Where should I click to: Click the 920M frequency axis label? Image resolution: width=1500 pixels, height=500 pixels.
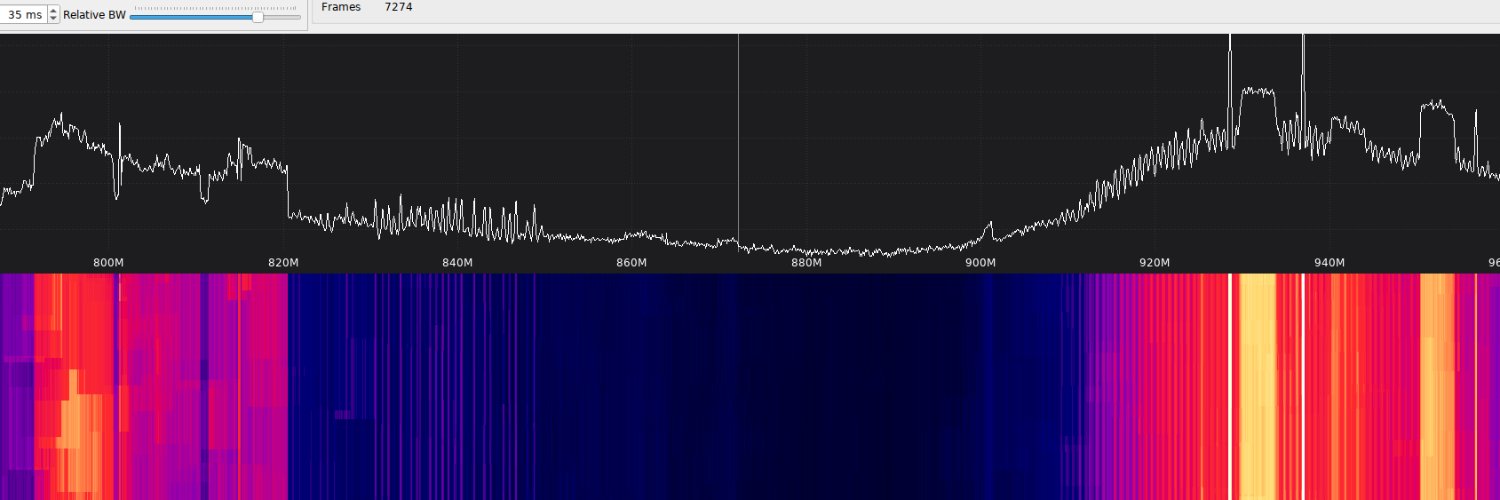[x=1154, y=263]
